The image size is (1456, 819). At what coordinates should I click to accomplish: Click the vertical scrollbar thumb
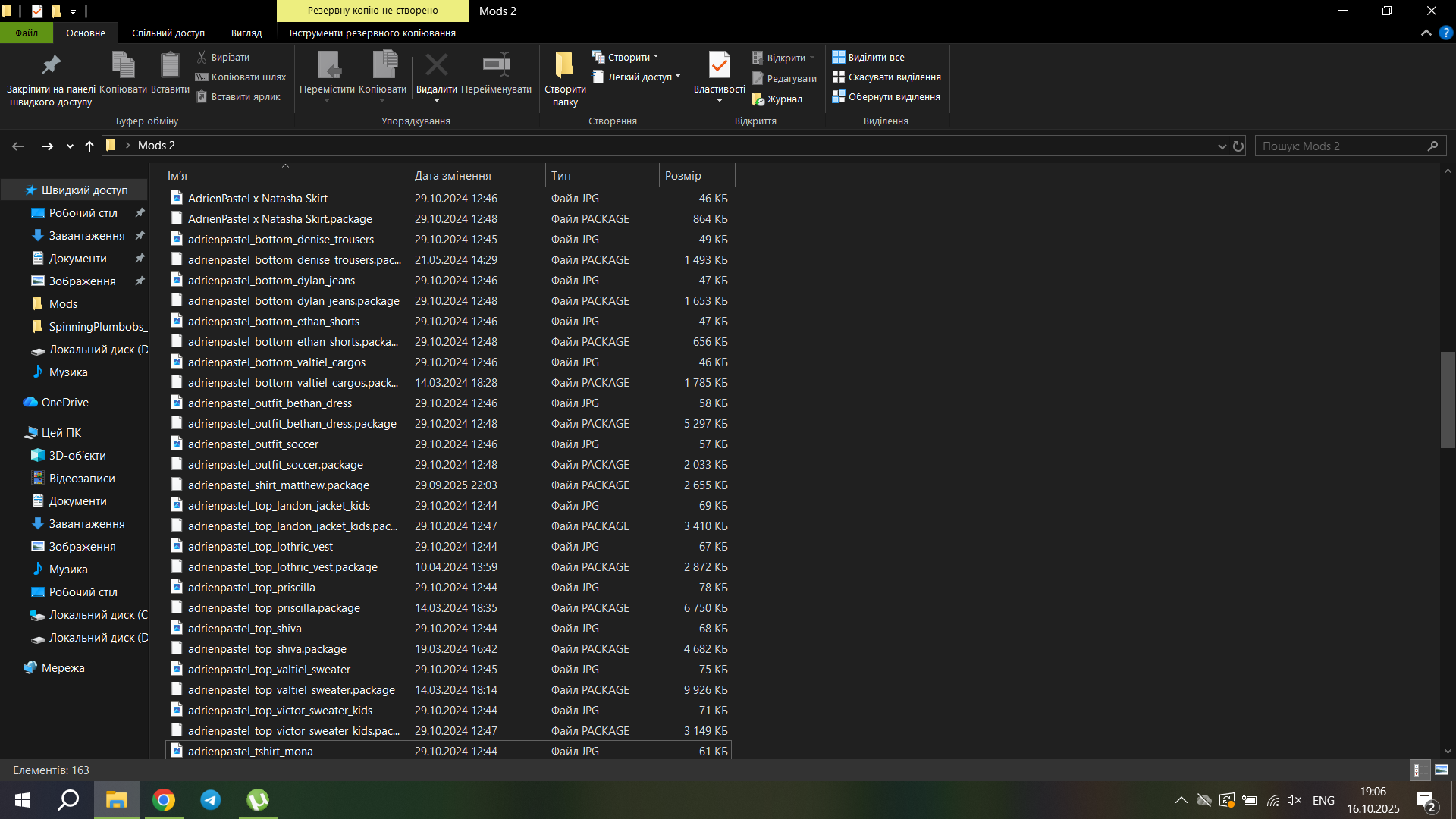click(x=1447, y=400)
